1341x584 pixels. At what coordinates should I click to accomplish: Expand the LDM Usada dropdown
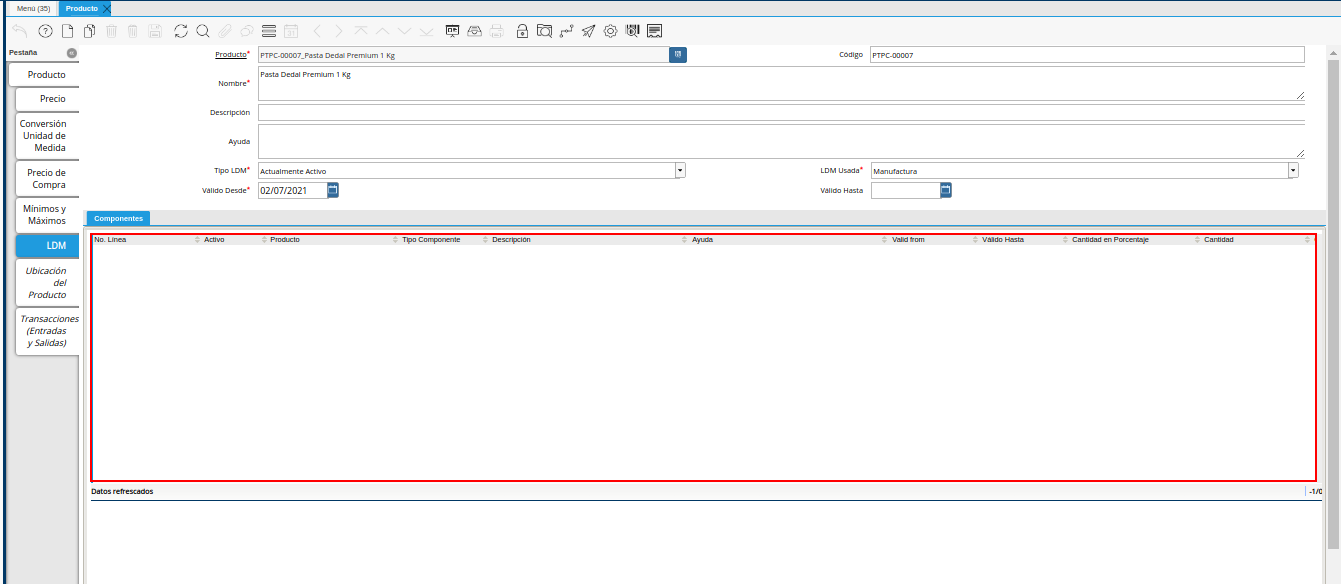click(1293, 171)
